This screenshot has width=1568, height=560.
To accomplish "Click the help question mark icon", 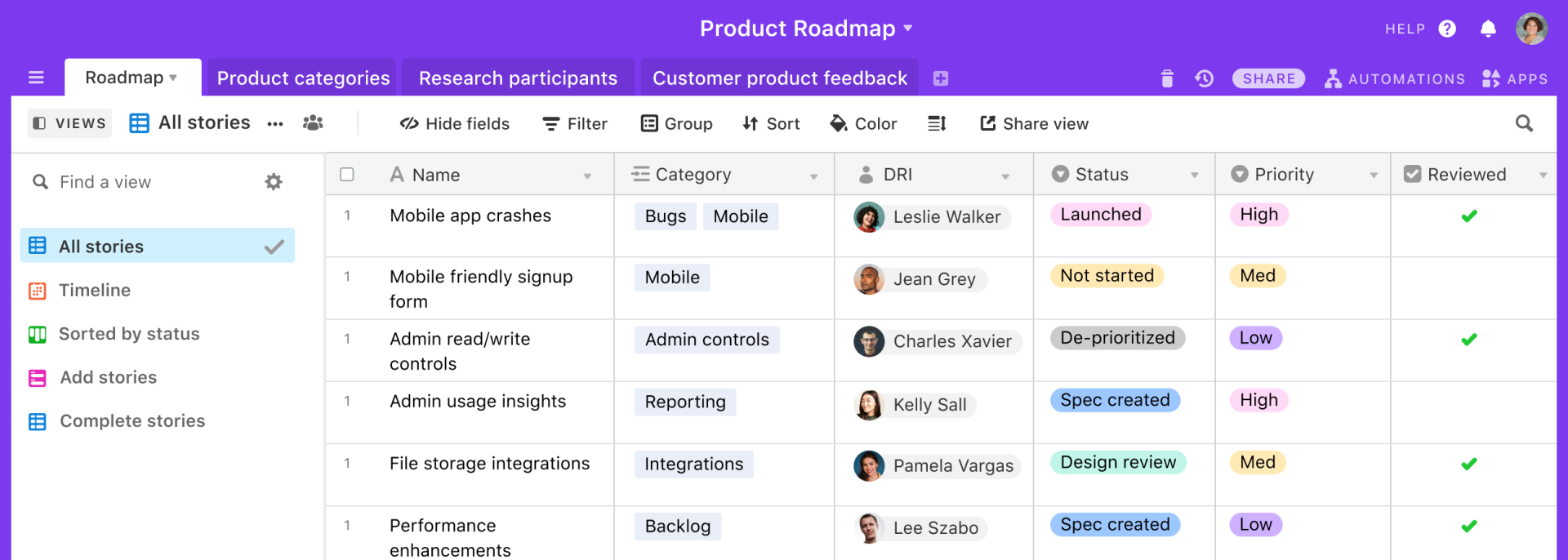I will 1447,29.
